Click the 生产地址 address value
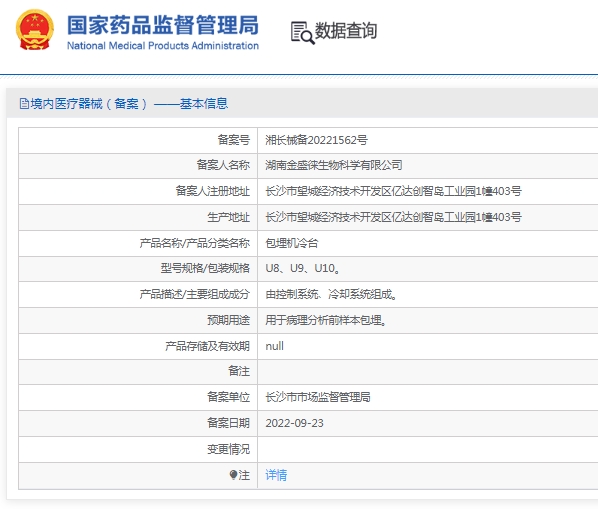The width and height of the screenshot is (598, 509). pyautogui.click(x=393, y=217)
